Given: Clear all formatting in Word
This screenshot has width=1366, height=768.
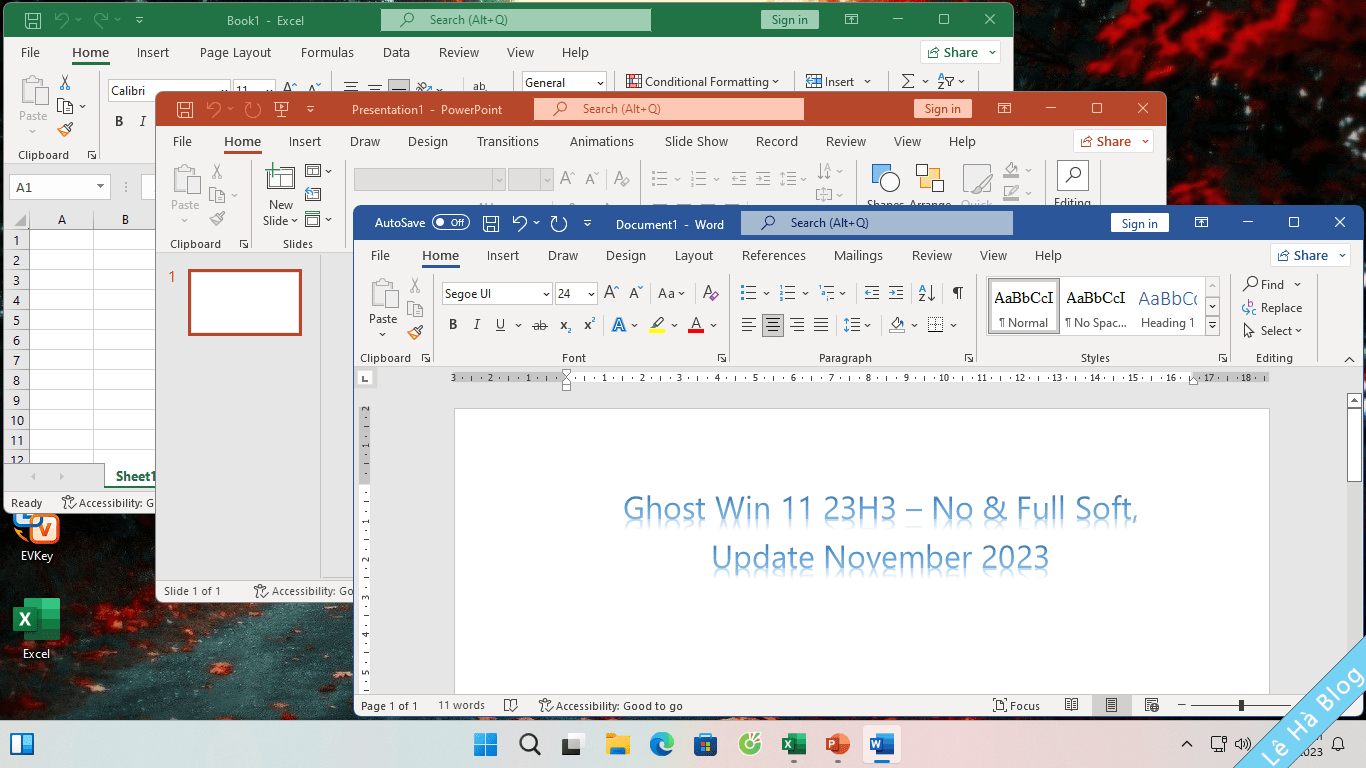Looking at the screenshot, I should [710, 293].
